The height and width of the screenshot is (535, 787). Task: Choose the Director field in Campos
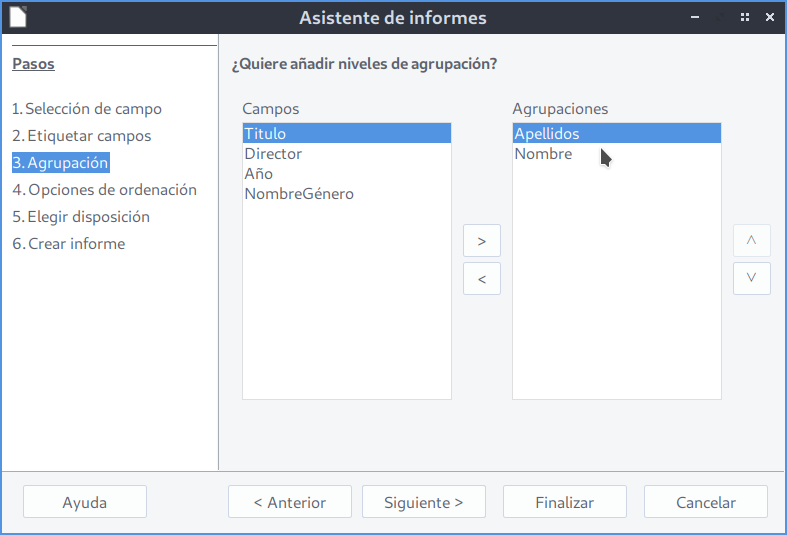[x=273, y=154]
